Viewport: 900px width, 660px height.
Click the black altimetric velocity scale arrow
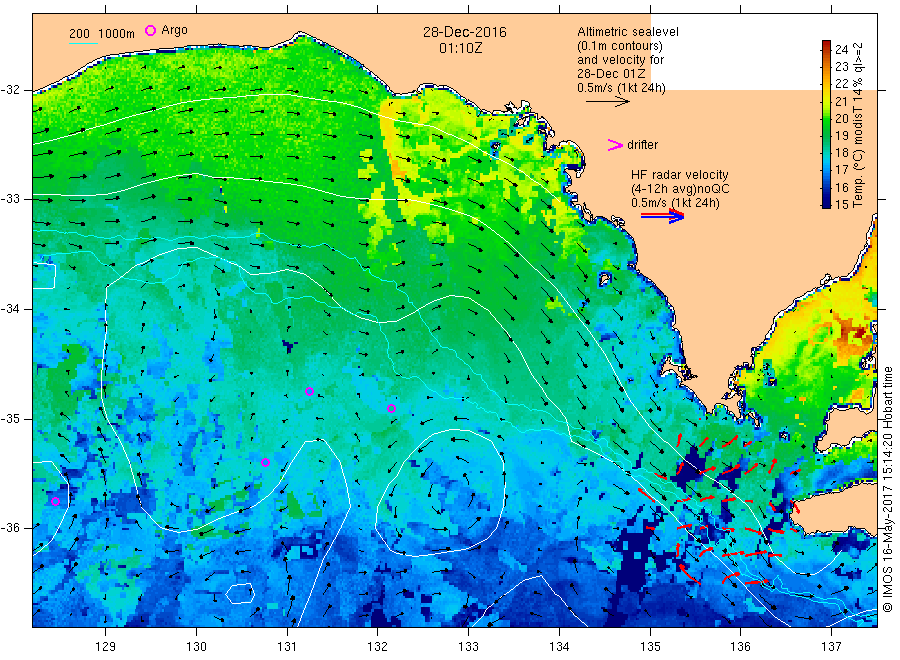tap(607, 102)
